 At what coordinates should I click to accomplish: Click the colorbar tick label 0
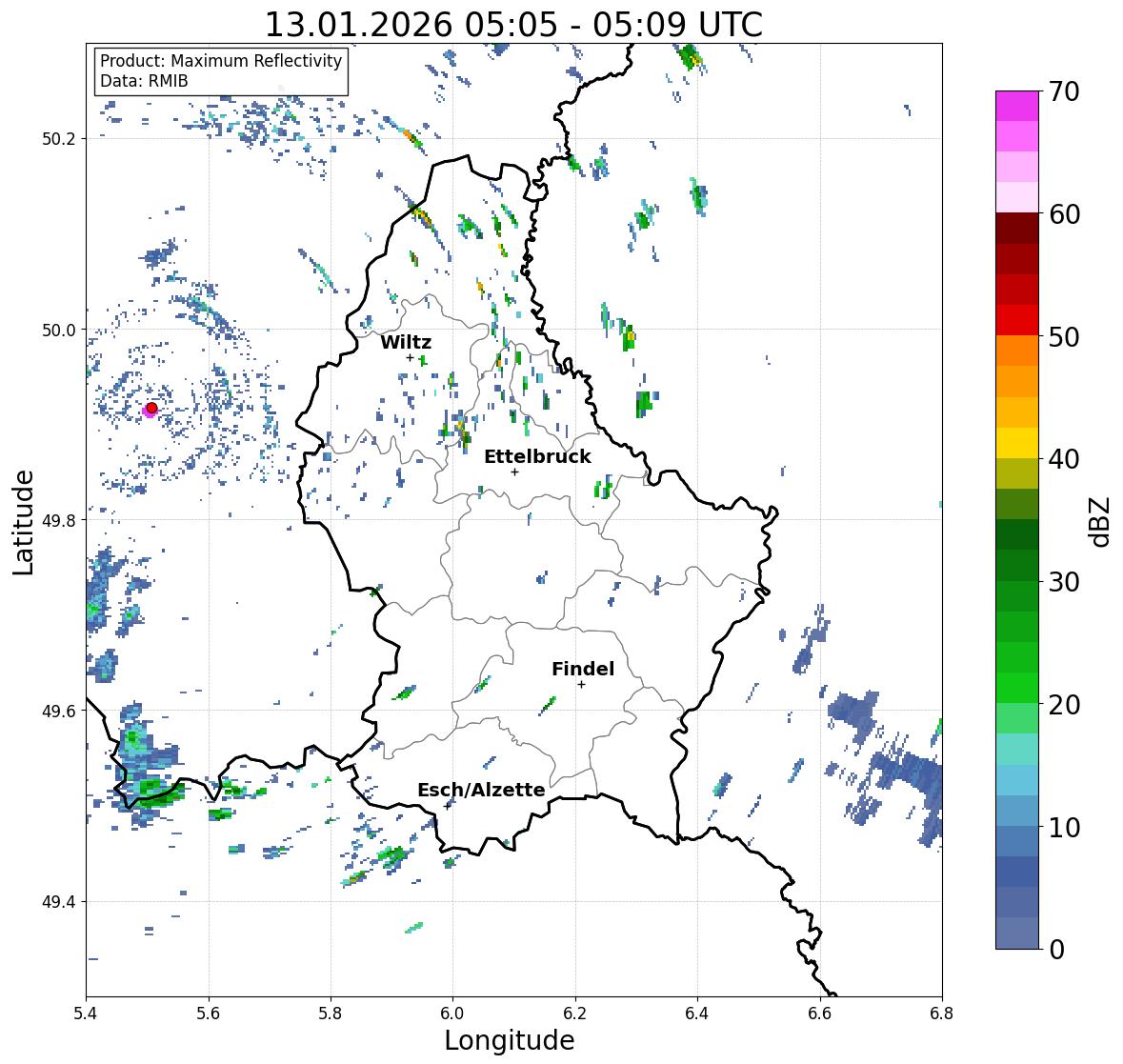tap(1057, 950)
